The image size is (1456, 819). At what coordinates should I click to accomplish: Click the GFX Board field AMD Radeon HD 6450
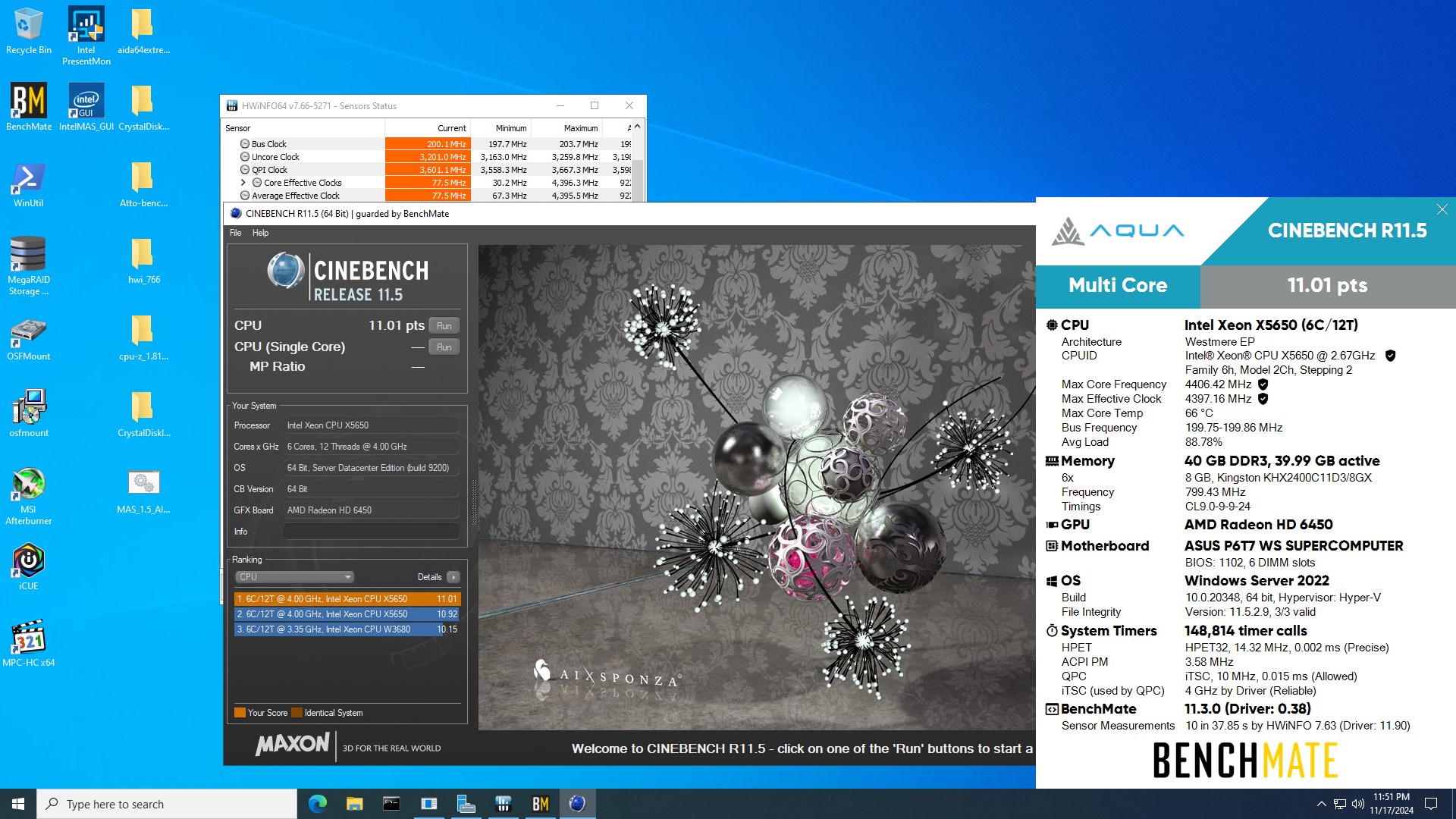point(371,510)
